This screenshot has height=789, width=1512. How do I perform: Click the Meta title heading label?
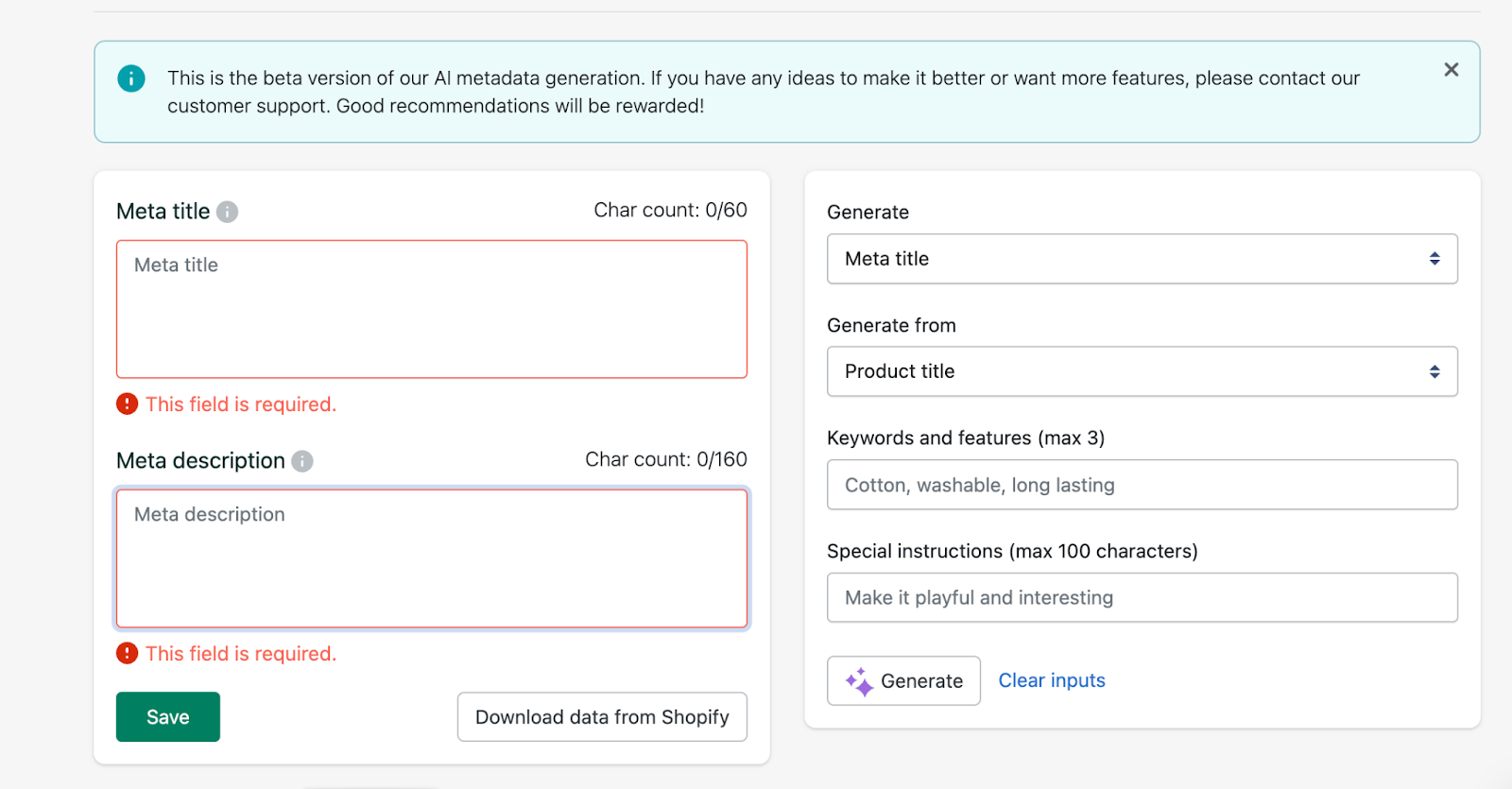click(x=163, y=212)
